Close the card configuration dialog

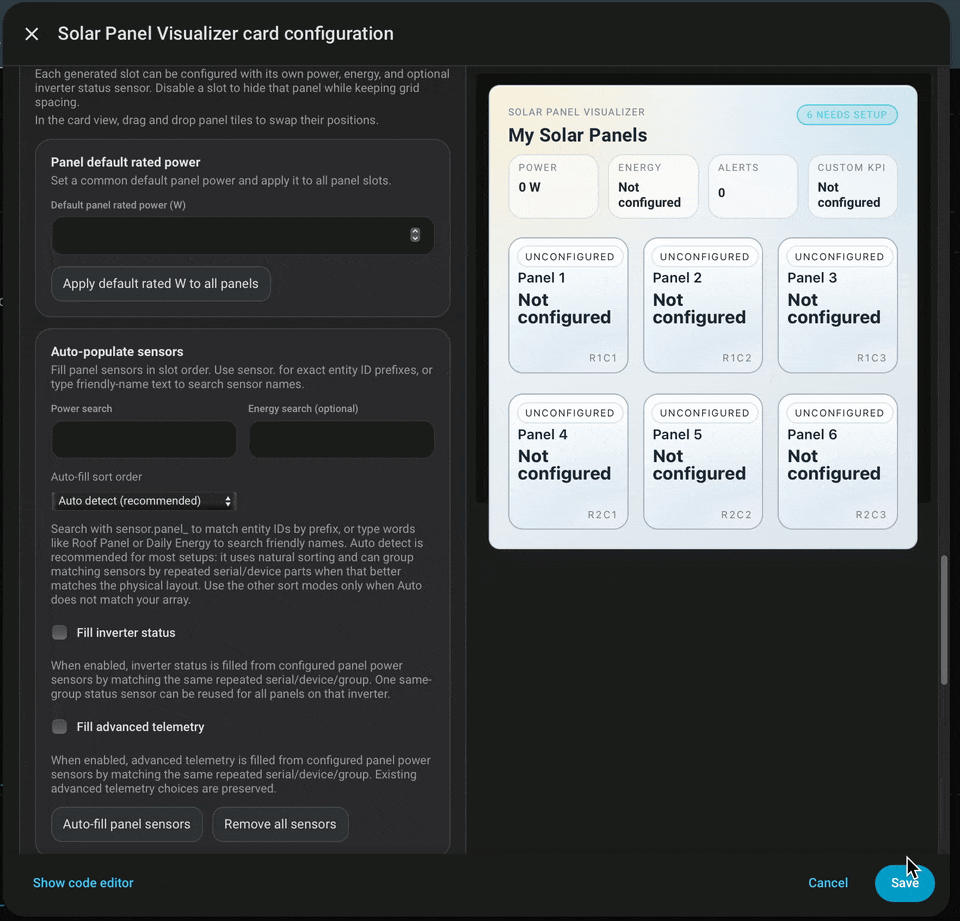[x=32, y=34]
